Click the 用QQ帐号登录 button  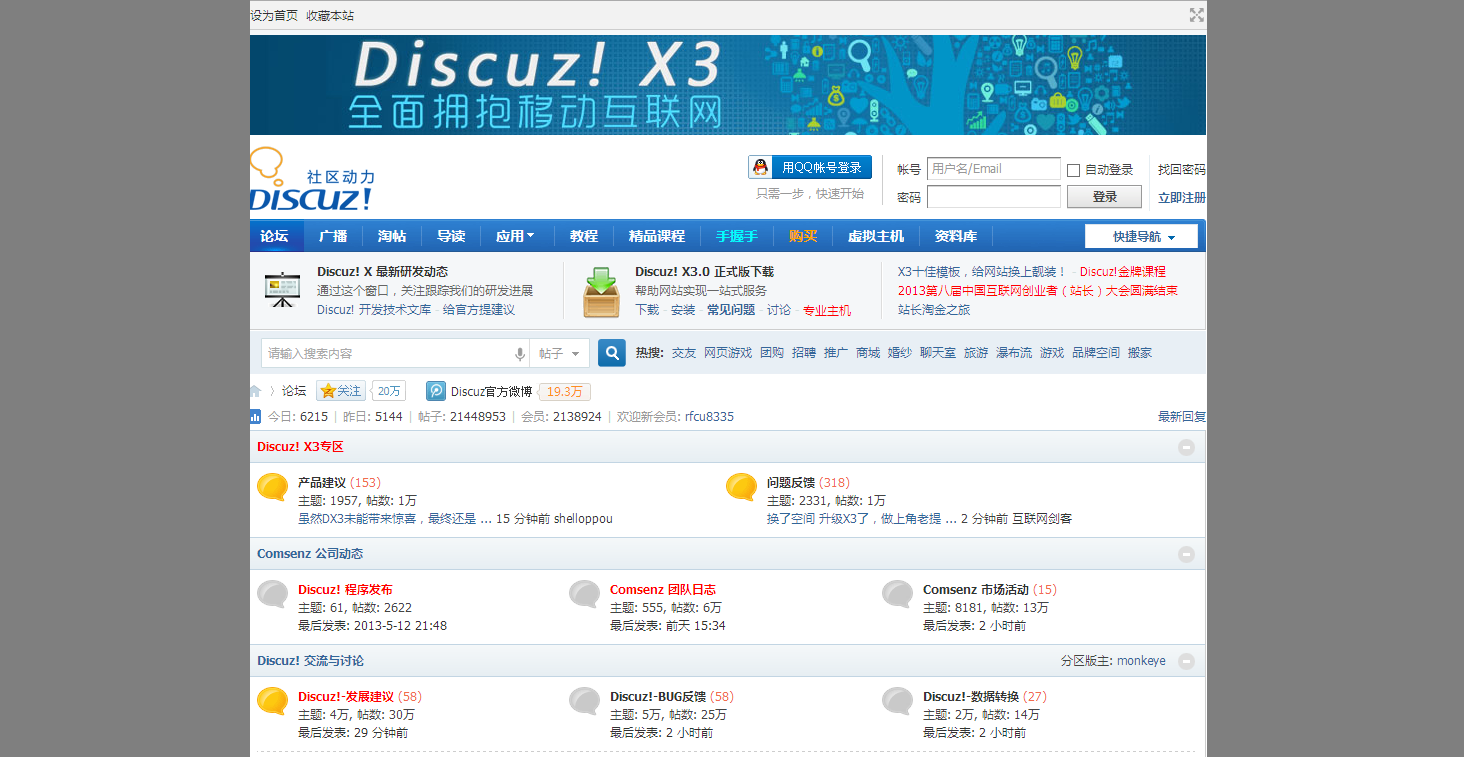[x=810, y=167]
